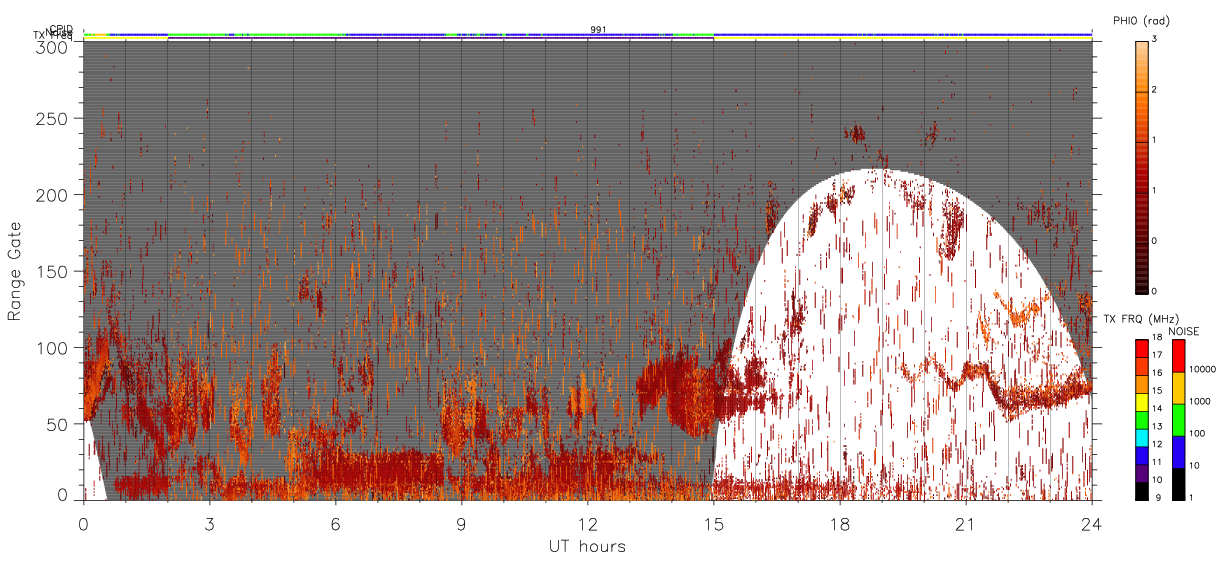Viewport: 1228px width, 567px height.
Task: Pick the purple 10-11 MHz TX FRQ swatch
Action: tap(1141, 473)
